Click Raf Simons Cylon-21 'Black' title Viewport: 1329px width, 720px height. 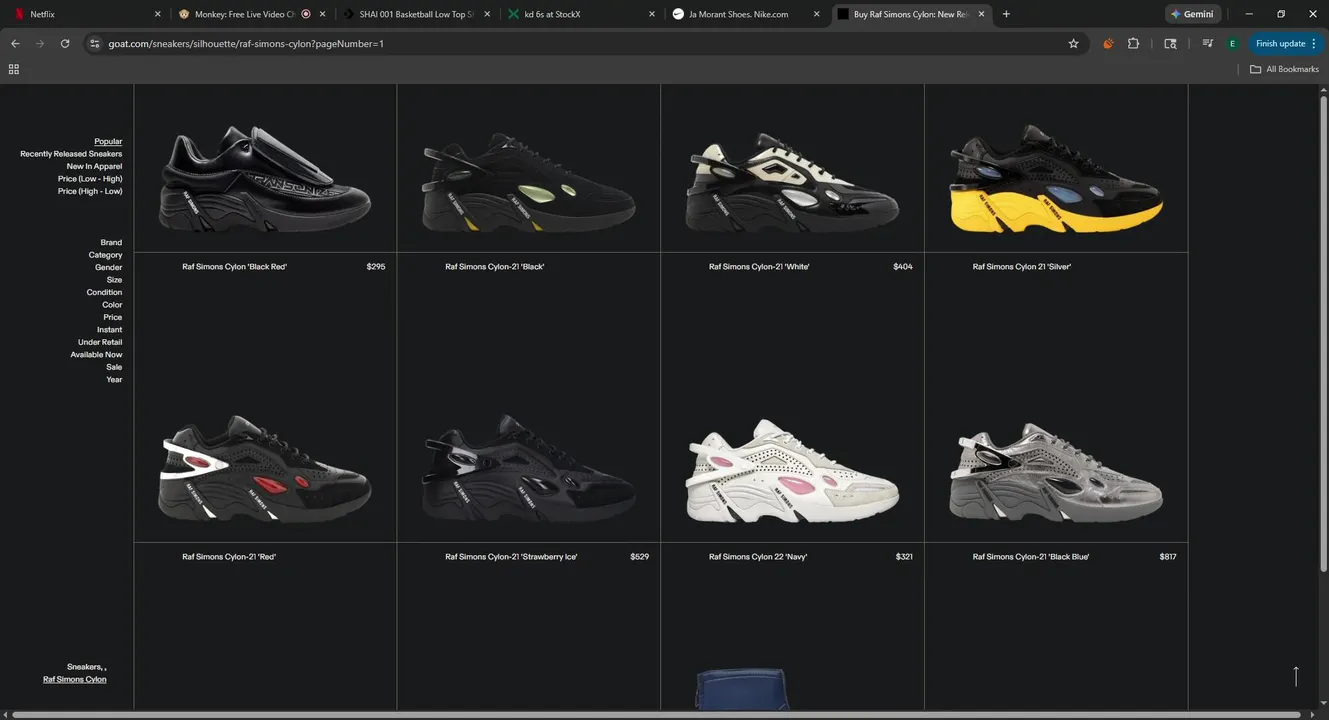(495, 267)
